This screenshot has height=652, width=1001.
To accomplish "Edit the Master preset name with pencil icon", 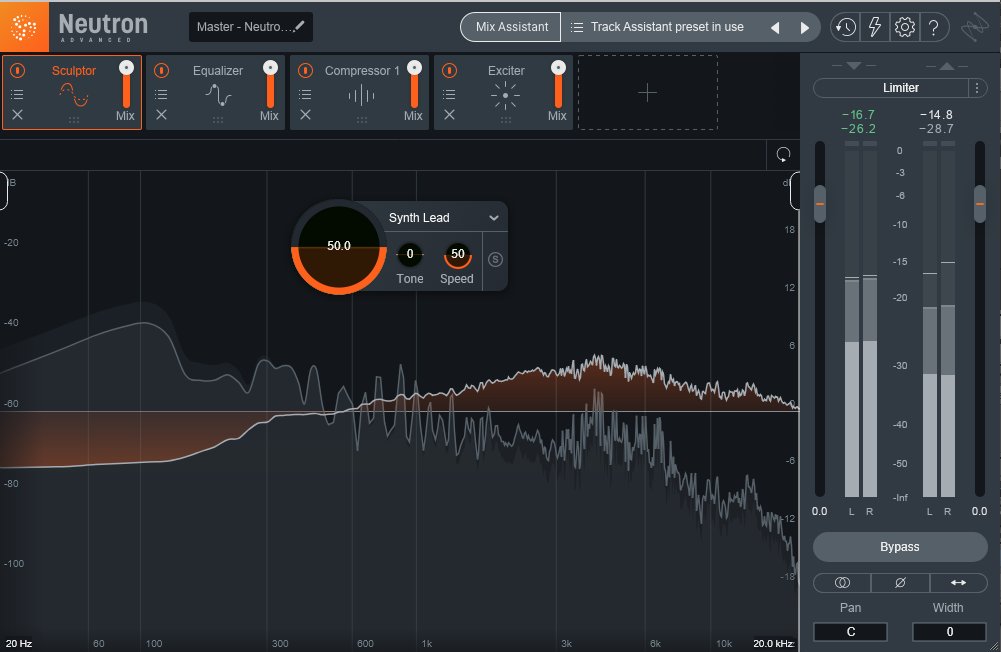I will (299, 26).
